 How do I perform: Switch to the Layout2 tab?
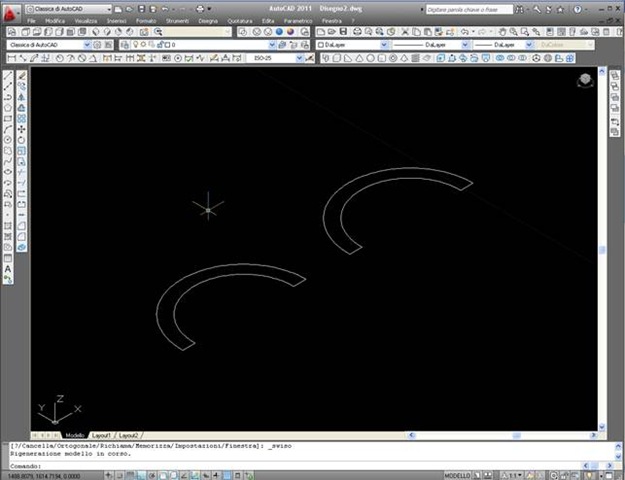(128, 436)
